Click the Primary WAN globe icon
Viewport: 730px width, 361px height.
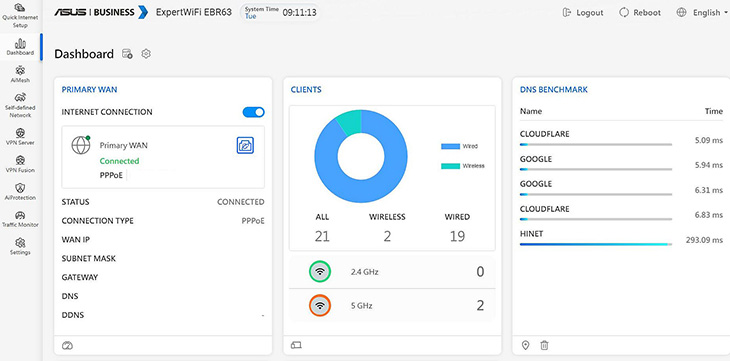point(81,145)
